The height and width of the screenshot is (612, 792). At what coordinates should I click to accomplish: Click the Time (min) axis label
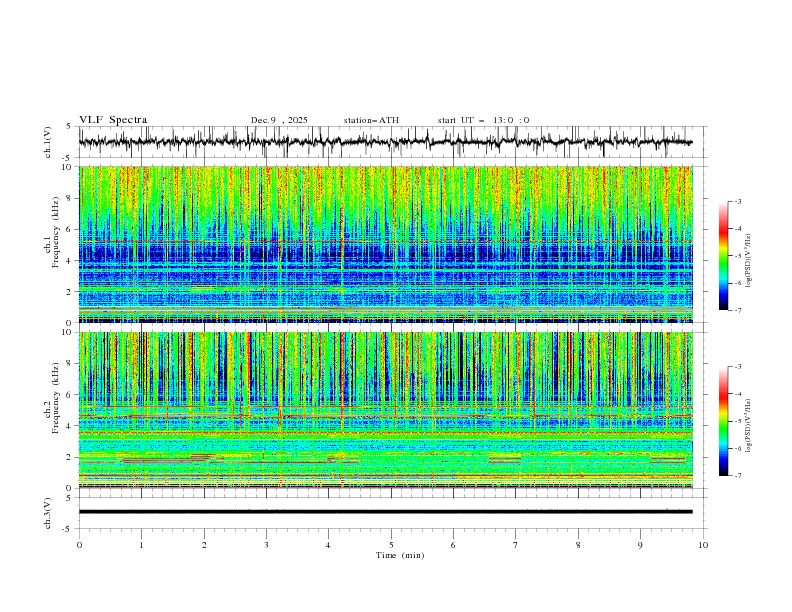(x=399, y=555)
